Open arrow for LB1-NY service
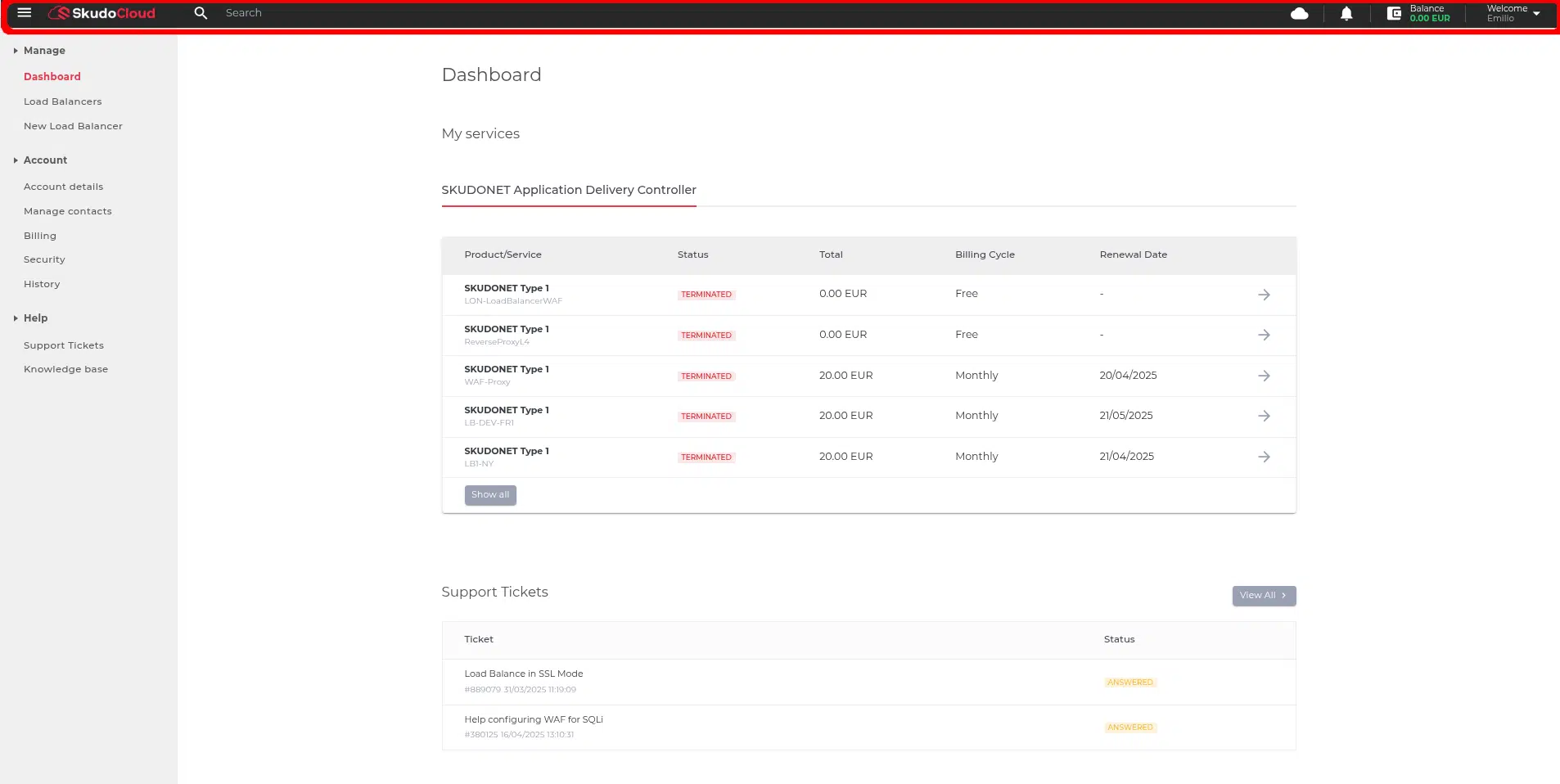The image size is (1560, 784). [x=1264, y=457]
